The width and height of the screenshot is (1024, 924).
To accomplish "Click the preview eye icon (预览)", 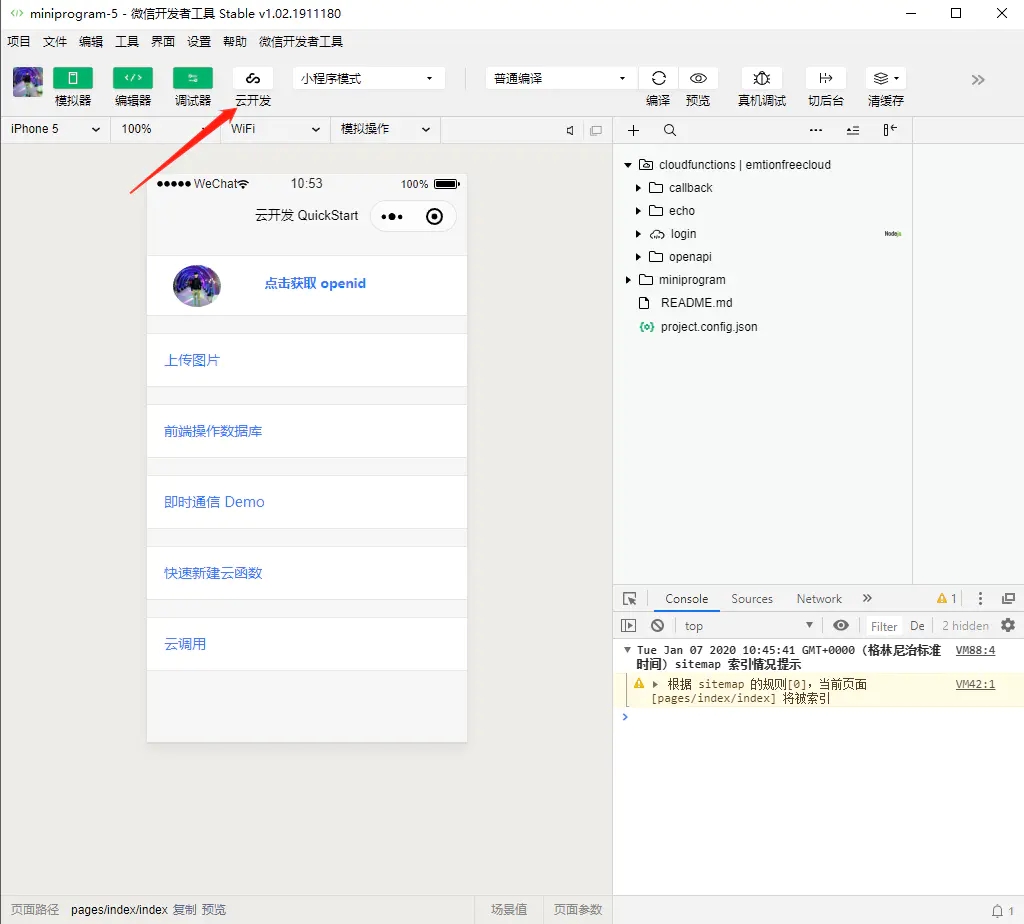I will pyautogui.click(x=698, y=78).
